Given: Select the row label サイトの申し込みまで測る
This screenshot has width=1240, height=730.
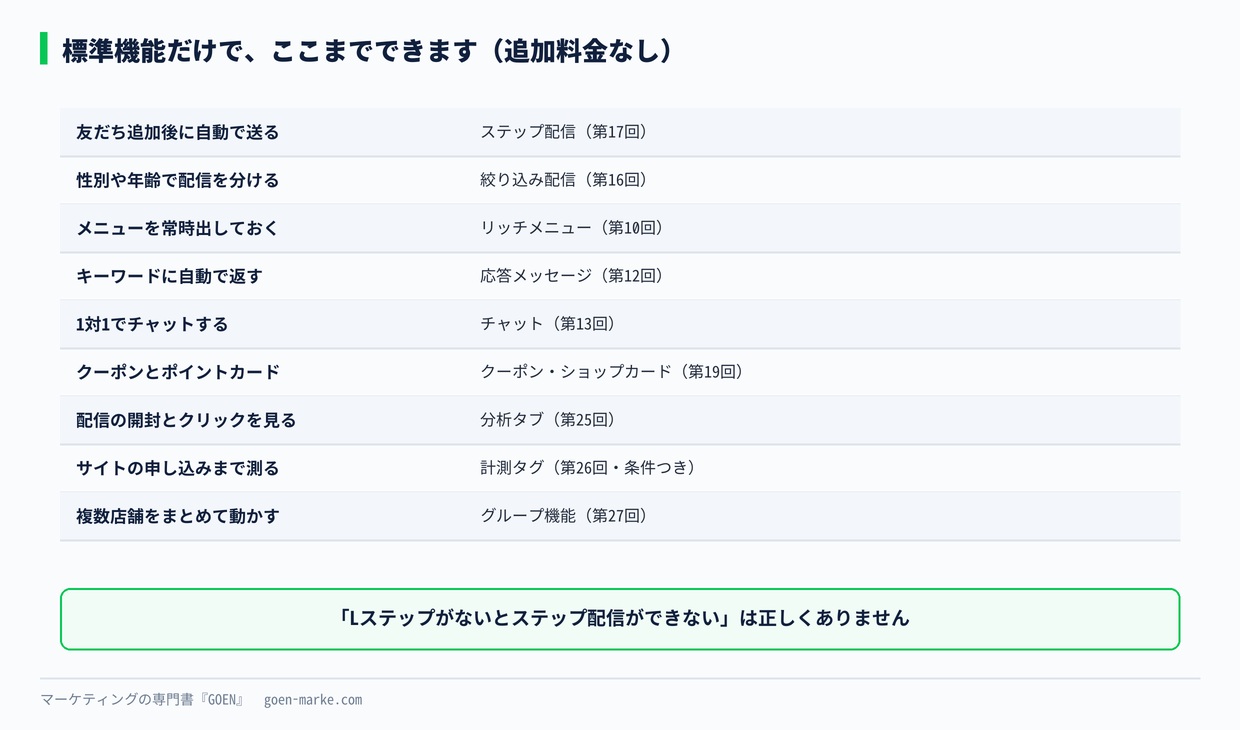Looking at the screenshot, I should (178, 468).
